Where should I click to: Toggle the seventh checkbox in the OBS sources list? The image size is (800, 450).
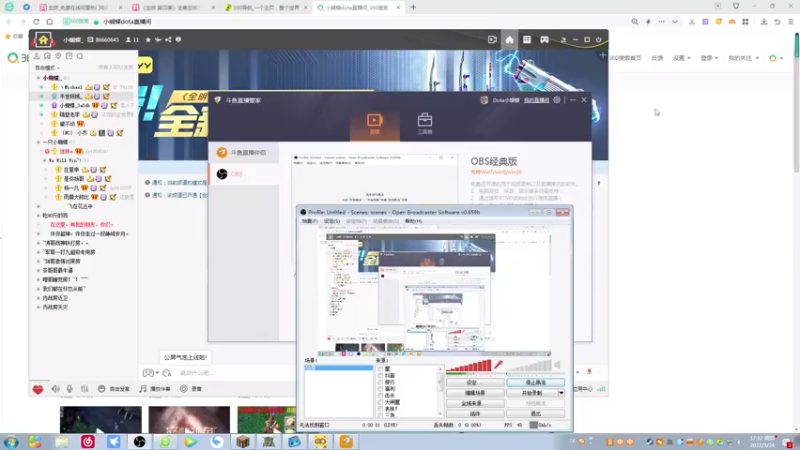[380, 409]
